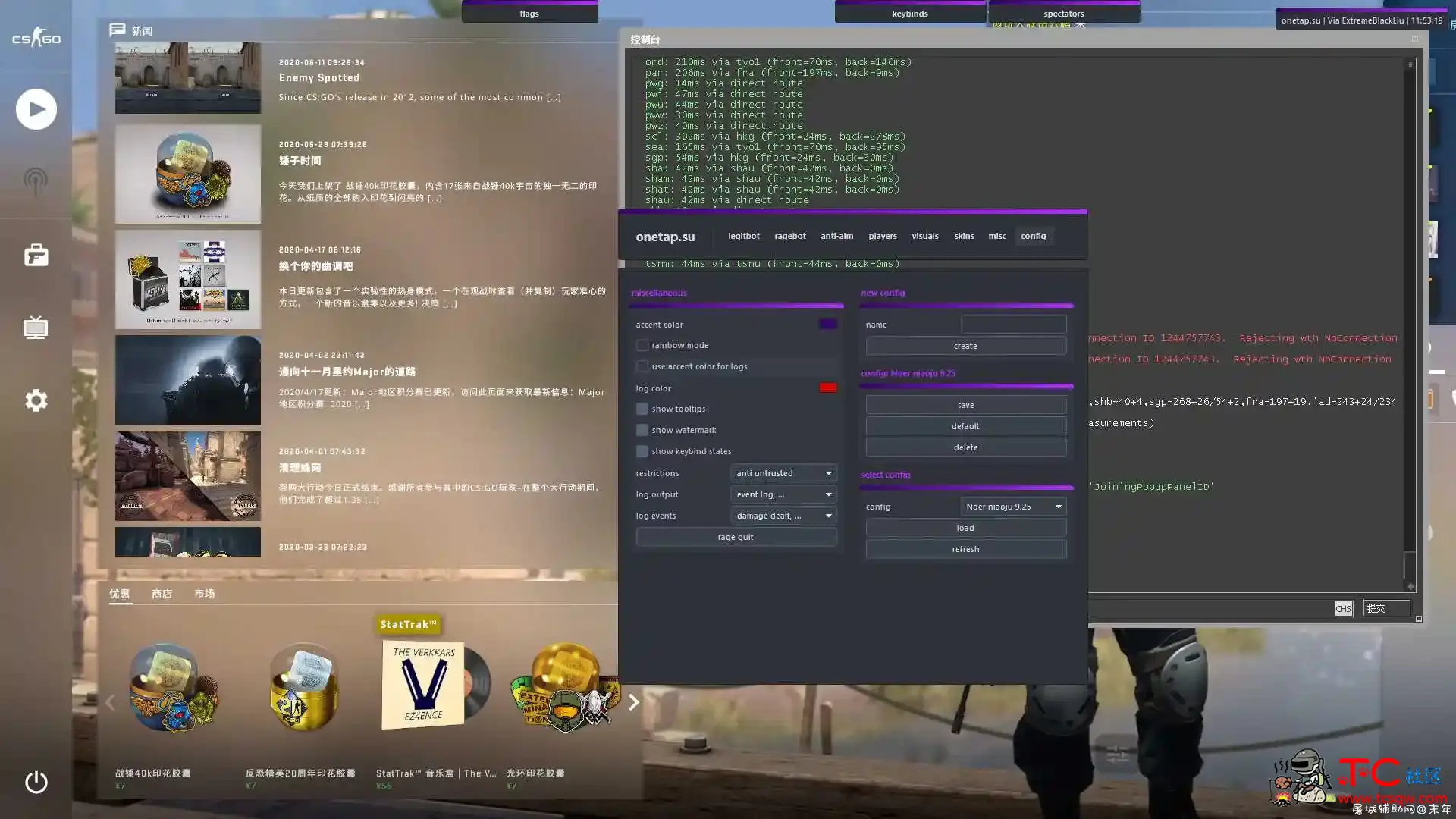Click the Save config button
This screenshot has width=1456, height=819.
[965, 404]
